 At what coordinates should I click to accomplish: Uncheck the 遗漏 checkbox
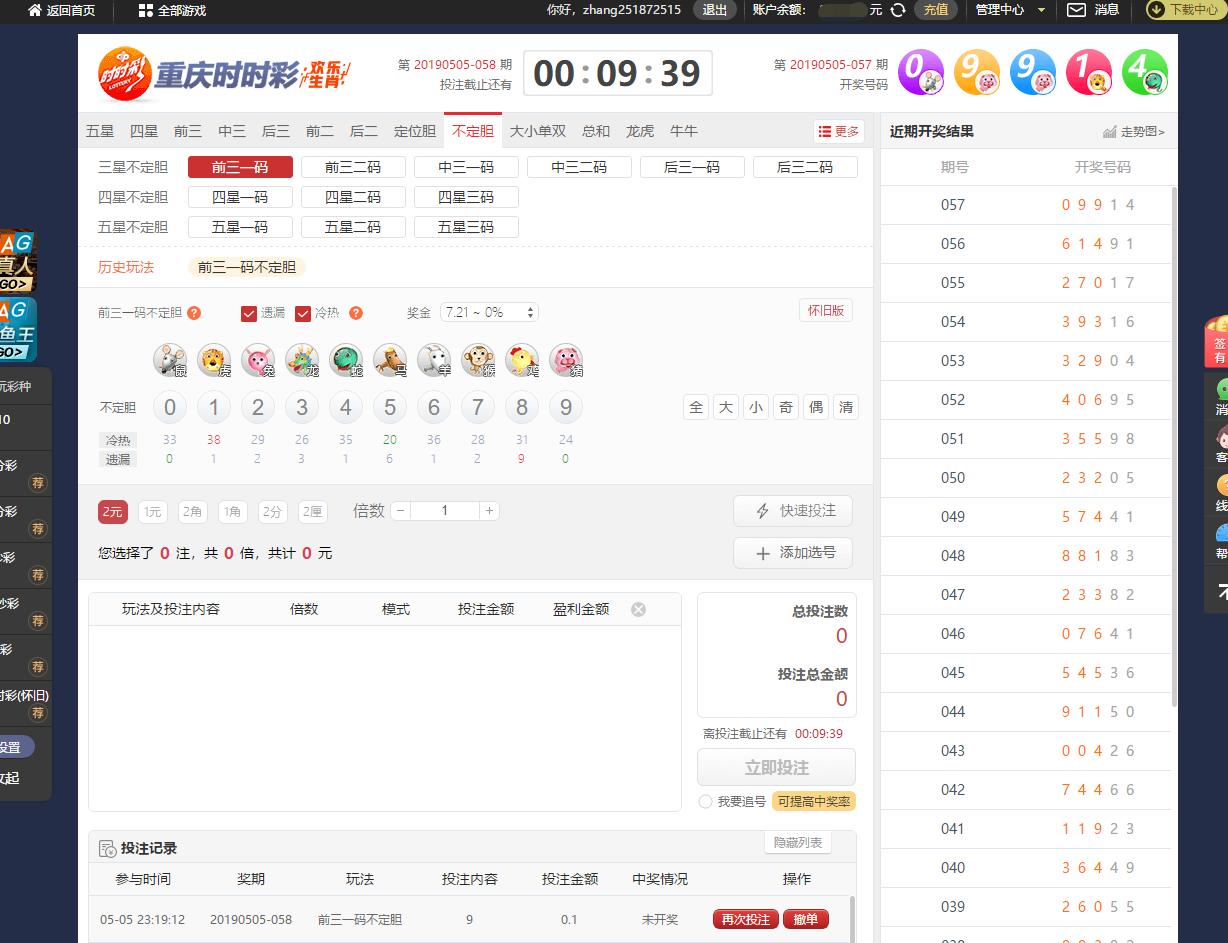pyautogui.click(x=249, y=313)
